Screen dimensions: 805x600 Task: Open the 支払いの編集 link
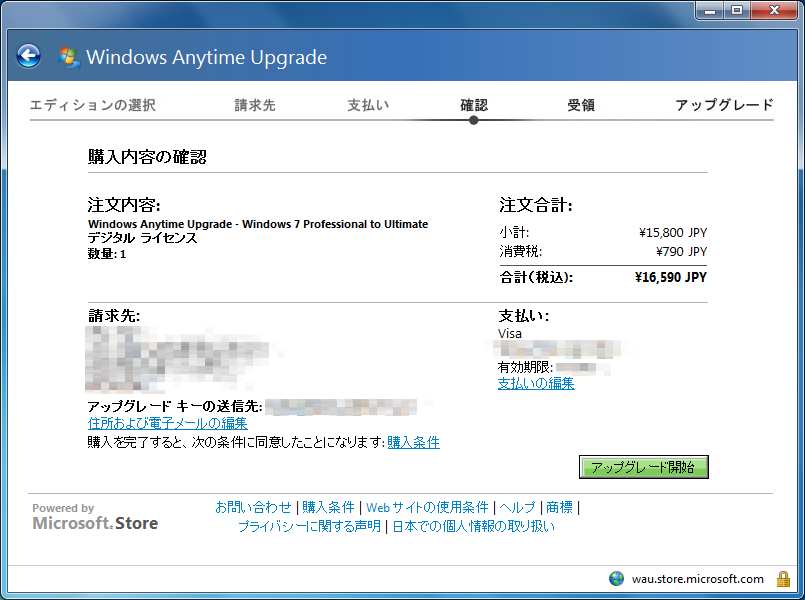click(x=536, y=383)
